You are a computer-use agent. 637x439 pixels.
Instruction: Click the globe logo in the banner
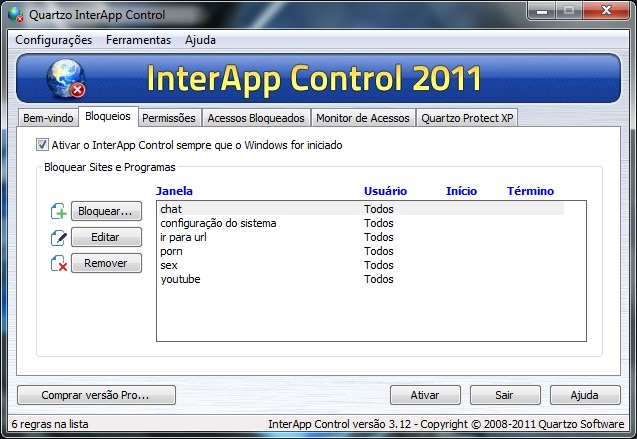(x=66, y=78)
